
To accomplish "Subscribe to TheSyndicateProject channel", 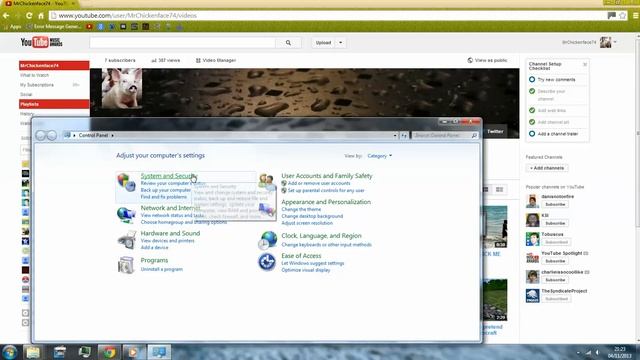I will [555, 299].
